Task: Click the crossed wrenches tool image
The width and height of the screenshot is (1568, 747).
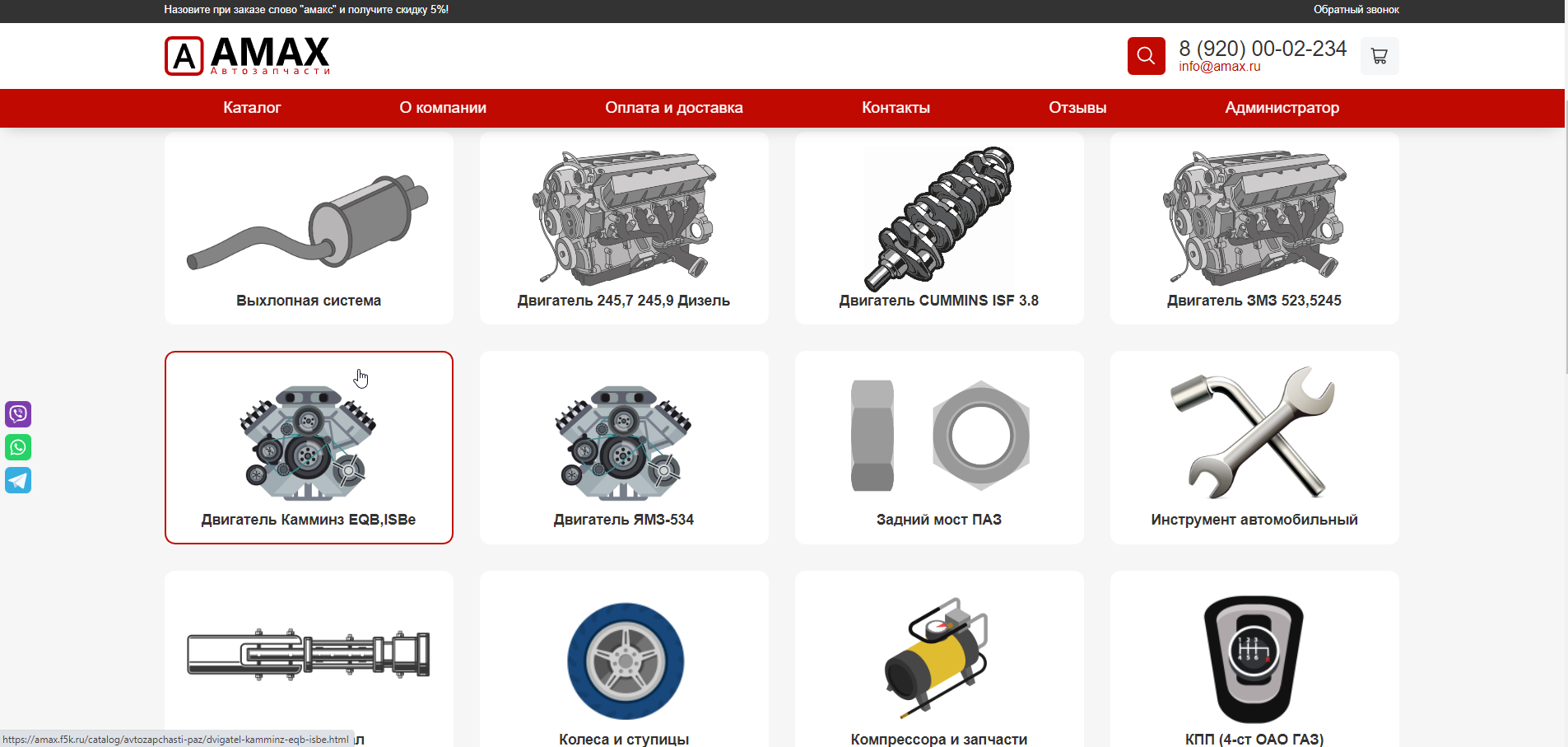Action: click(1254, 432)
